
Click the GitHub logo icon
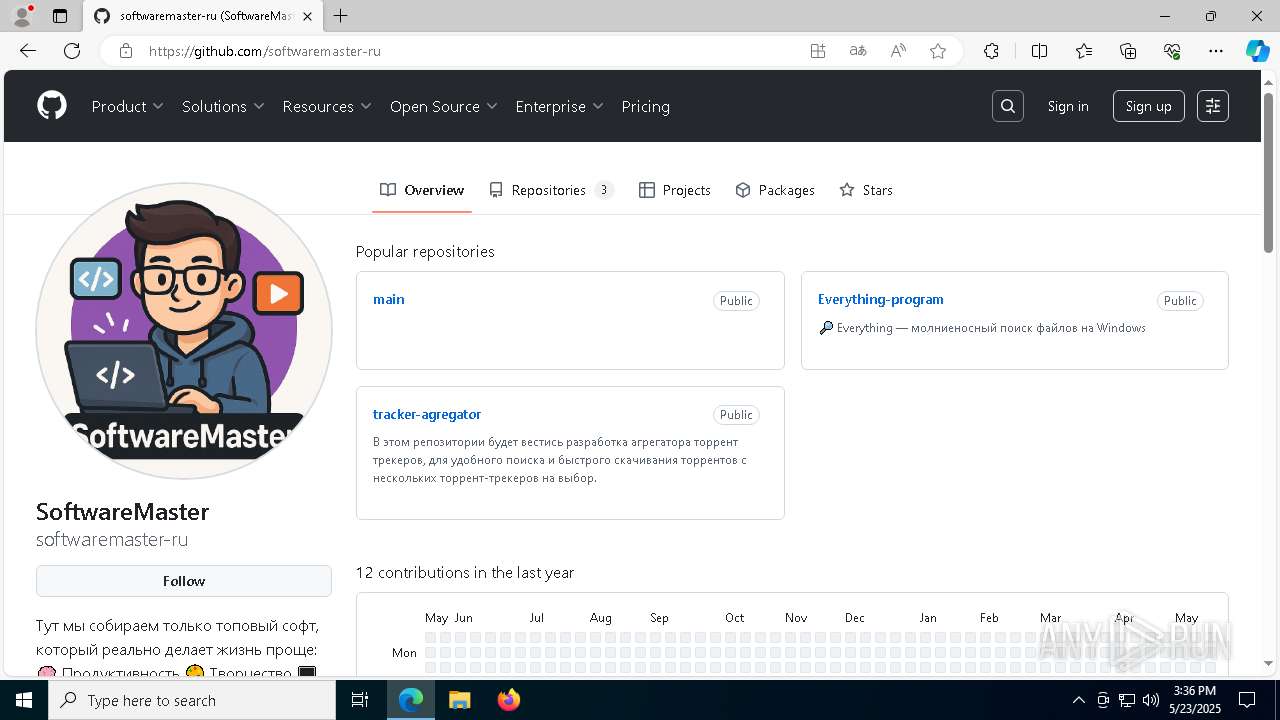[52, 106]
